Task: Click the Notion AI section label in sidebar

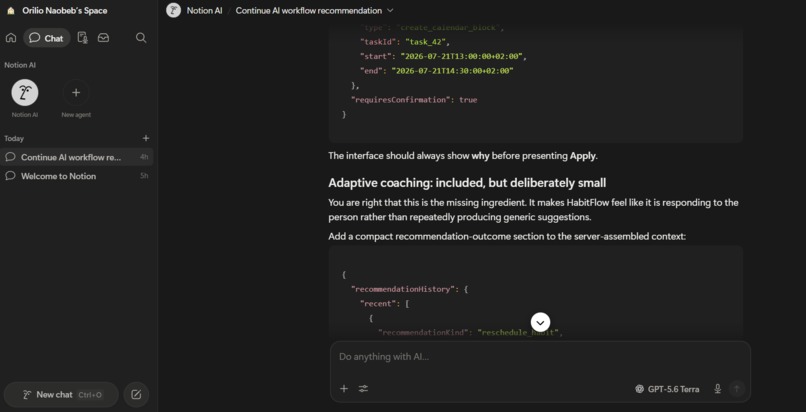Action: (x=20, y=65)
